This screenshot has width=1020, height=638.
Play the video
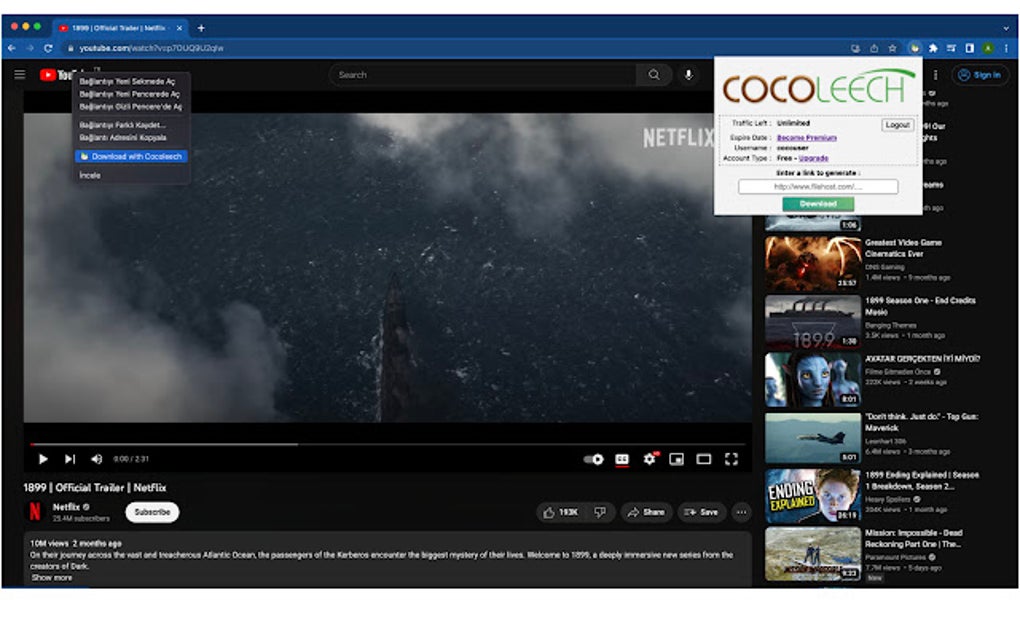click(x=42, y=459)
